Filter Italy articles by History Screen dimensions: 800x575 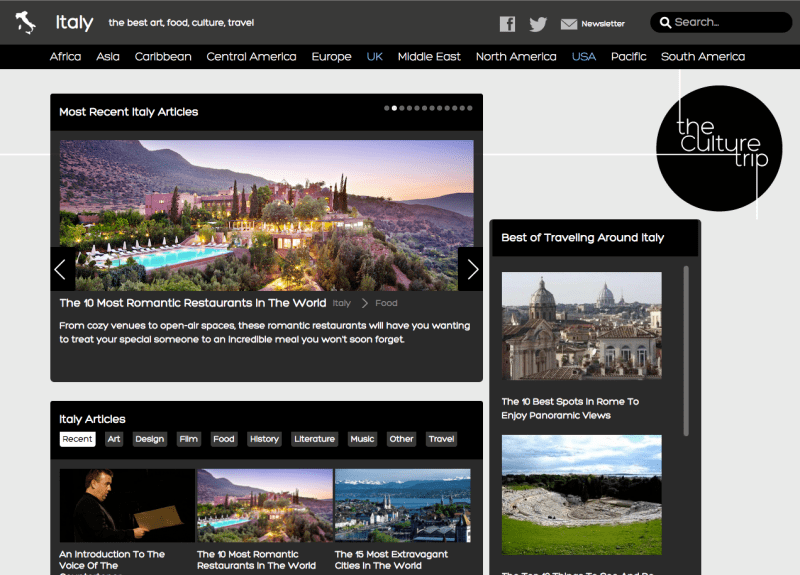pos(264,439)
